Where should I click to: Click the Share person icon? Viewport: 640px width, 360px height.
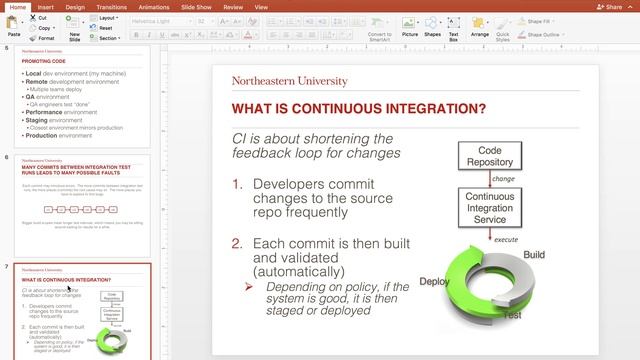[600, 7]
